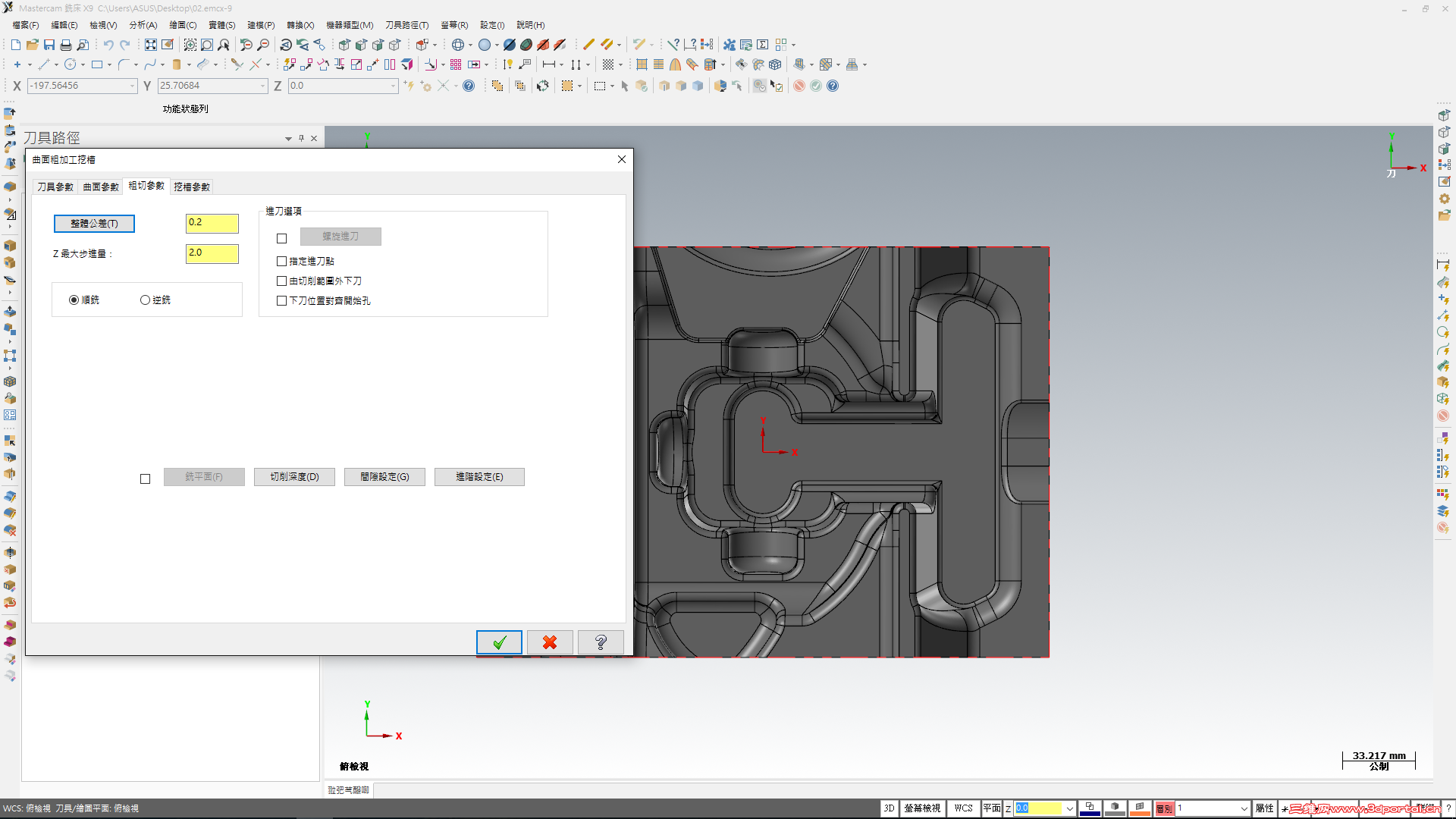Check the 由切削範圍外下刀 option

(282, 281)
